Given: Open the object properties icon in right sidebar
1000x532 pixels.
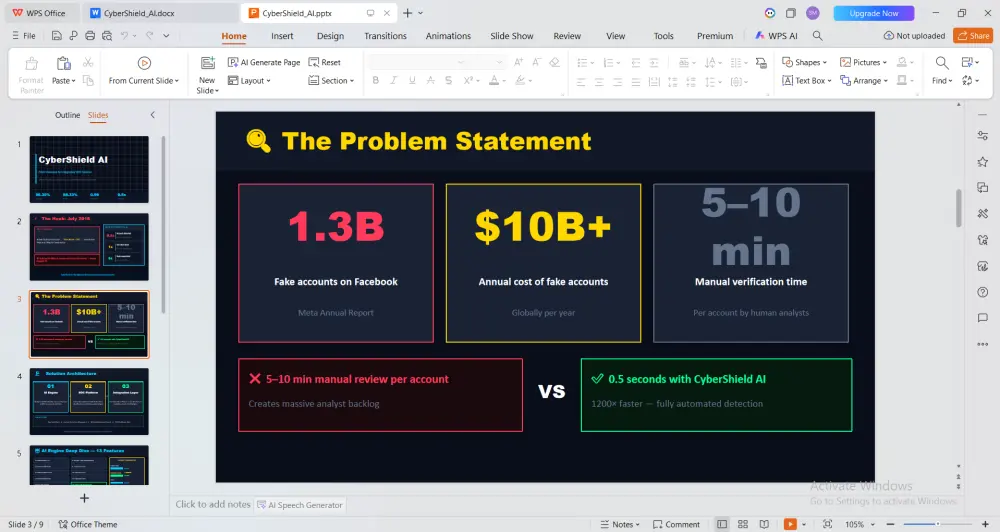Looking at the screenshot, I should click(983, 135).
